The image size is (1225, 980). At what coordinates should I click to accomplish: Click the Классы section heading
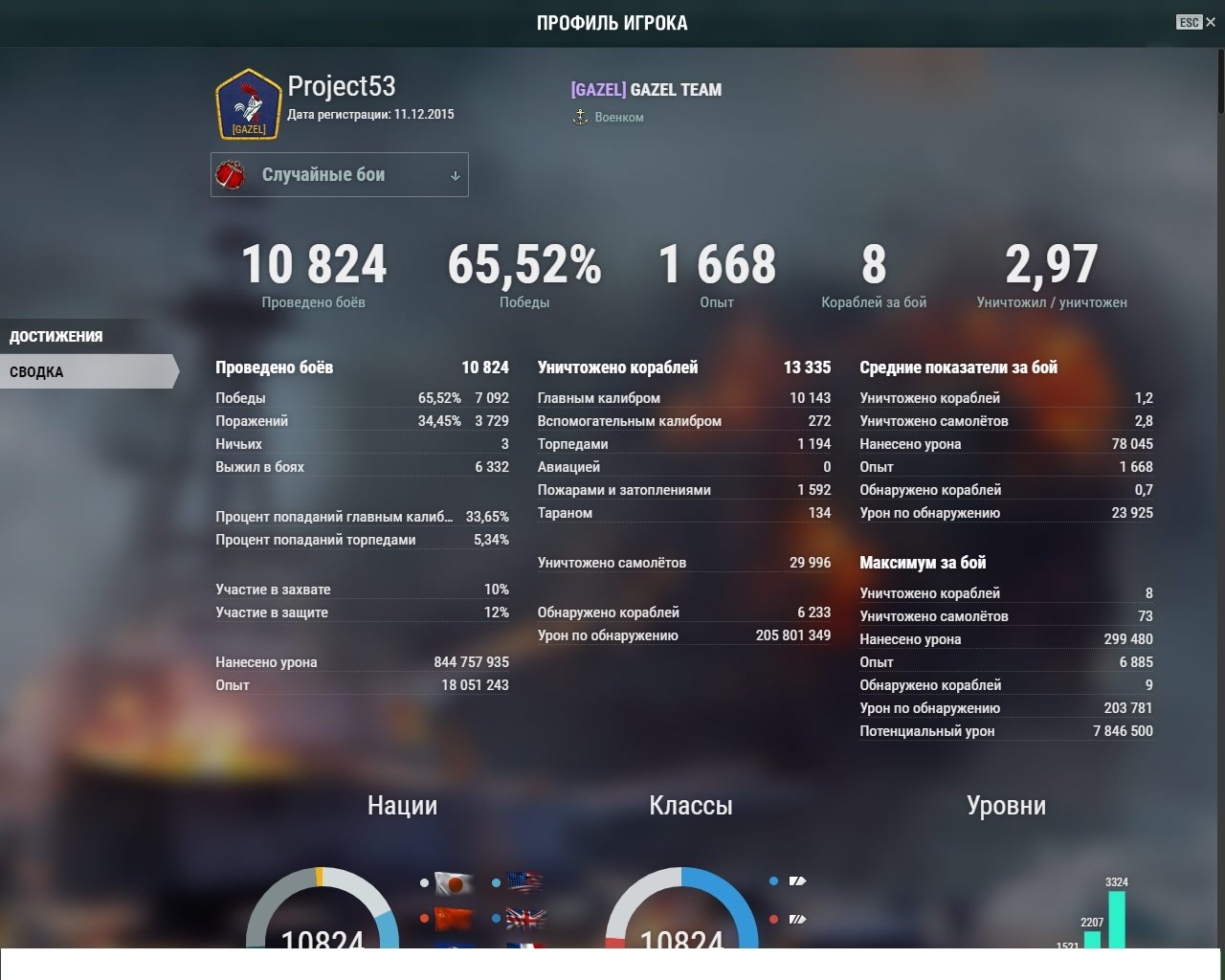691,806
